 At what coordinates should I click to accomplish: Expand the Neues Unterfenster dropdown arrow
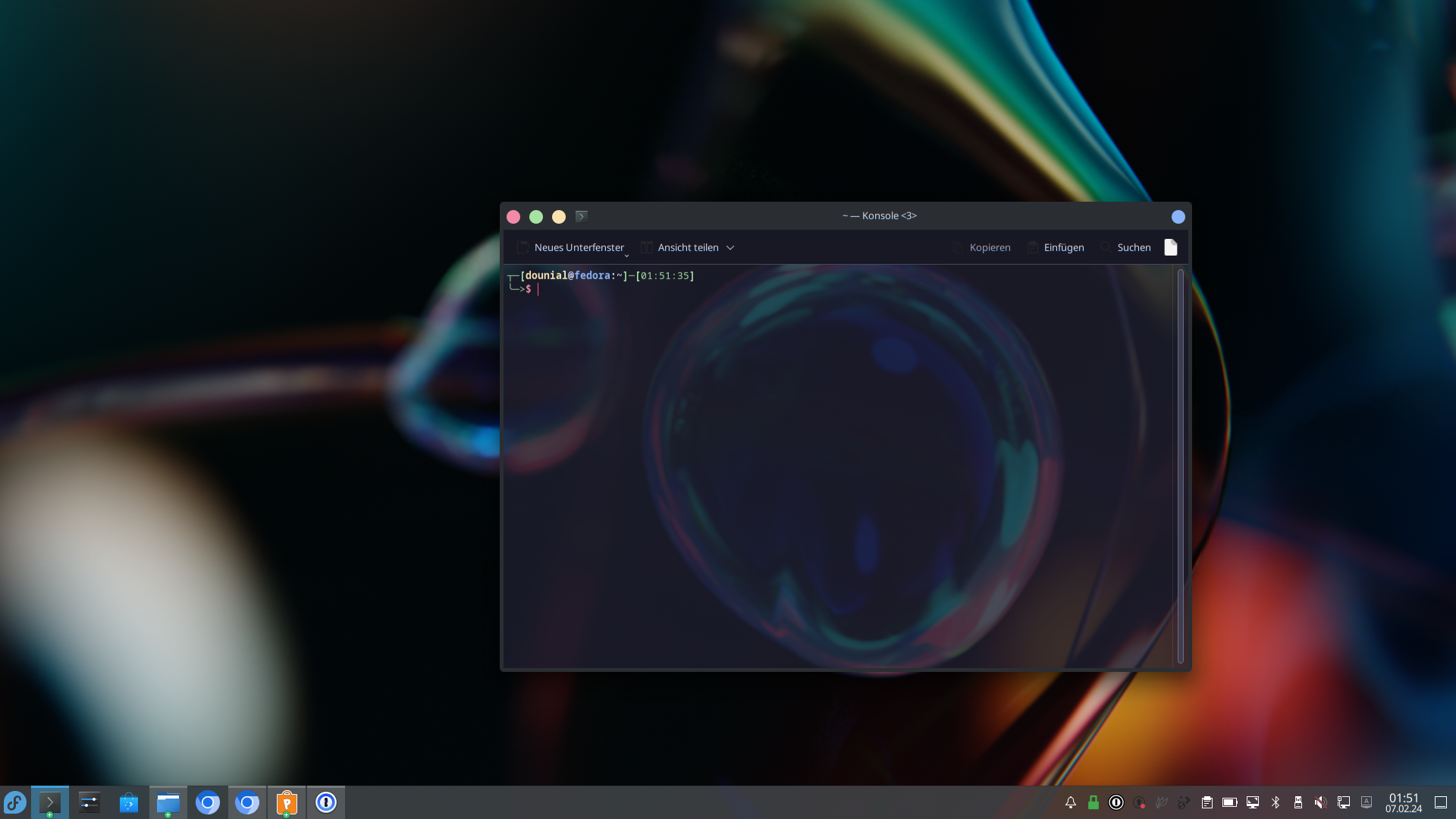point(626,256)
